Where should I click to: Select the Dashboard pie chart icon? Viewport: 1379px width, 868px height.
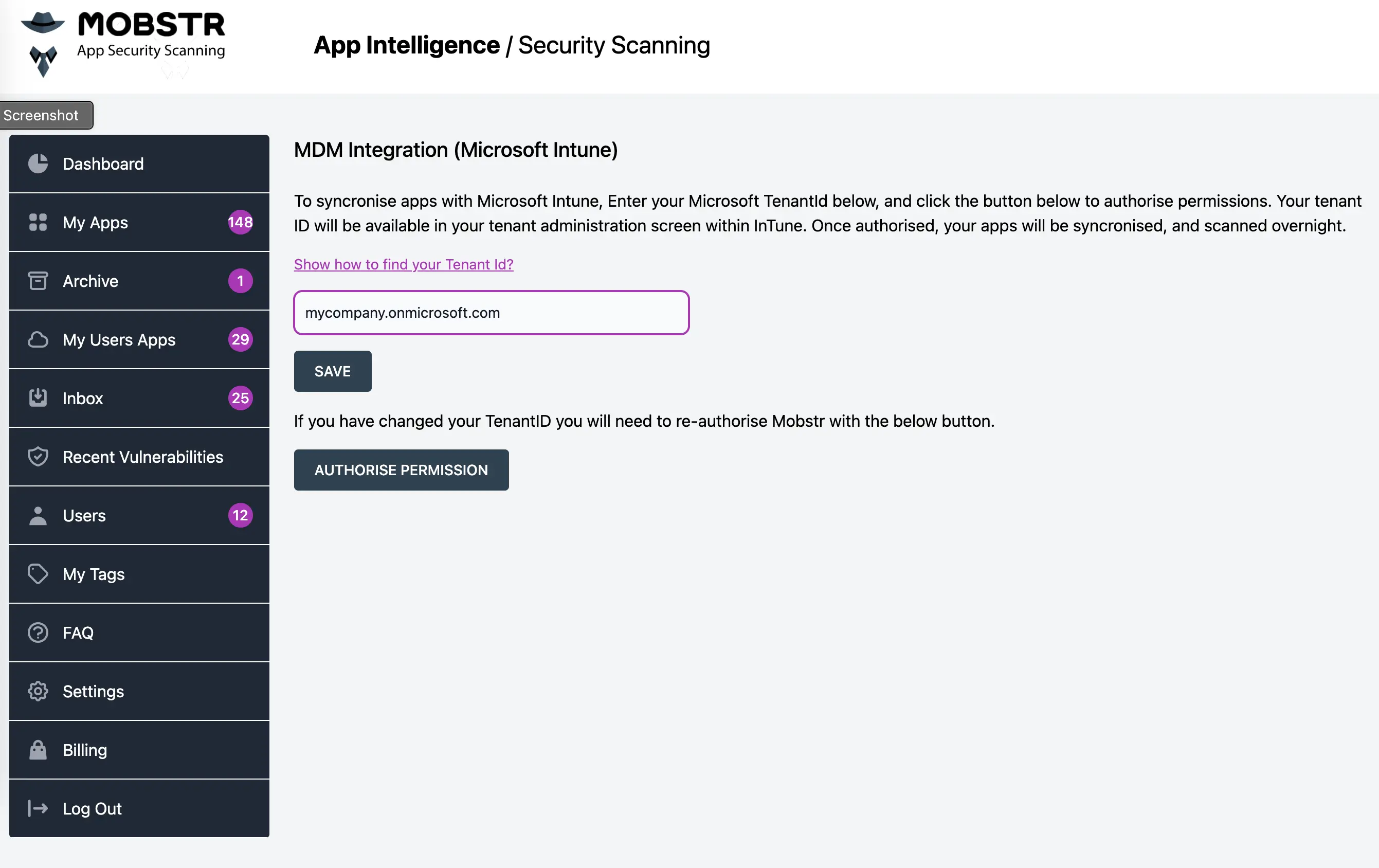38,163
